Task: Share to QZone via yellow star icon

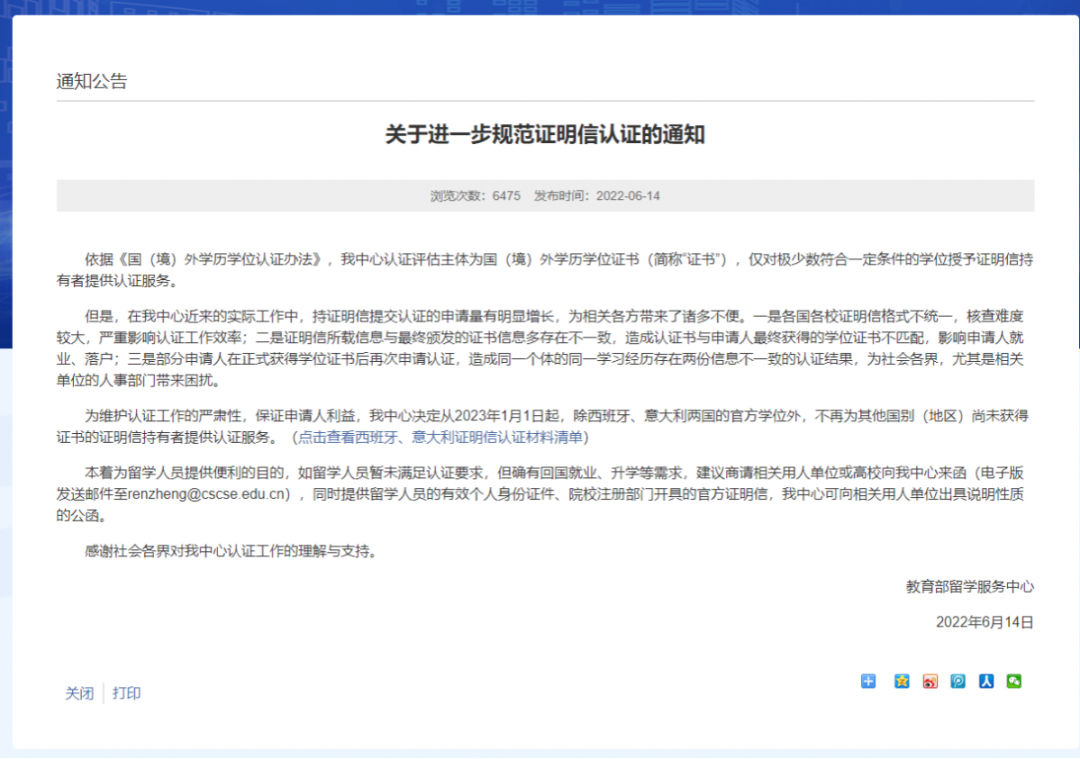Action: point(902,681)
